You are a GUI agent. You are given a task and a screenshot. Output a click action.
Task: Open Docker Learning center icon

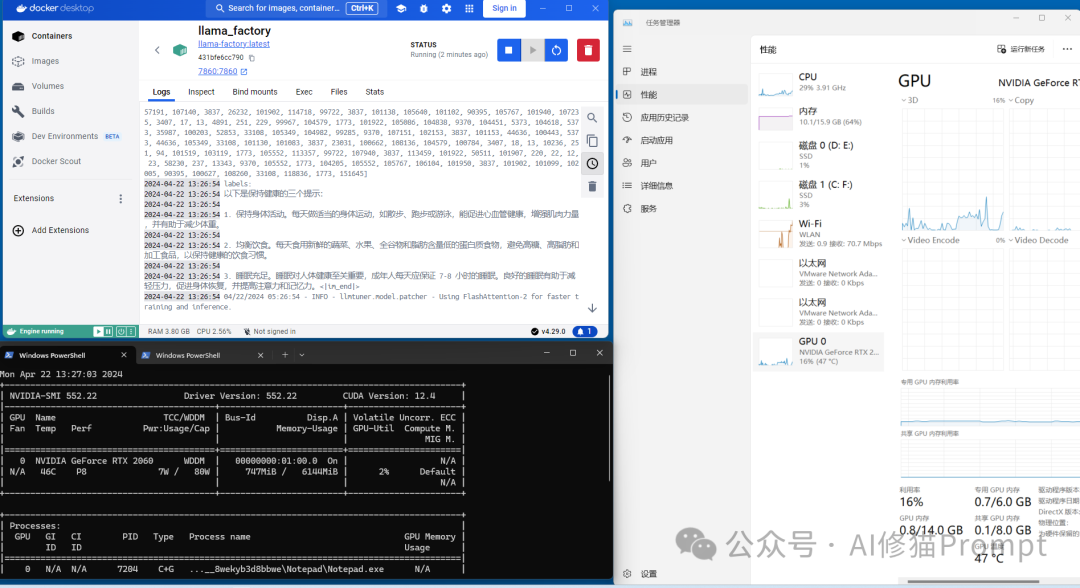[401, 8]
